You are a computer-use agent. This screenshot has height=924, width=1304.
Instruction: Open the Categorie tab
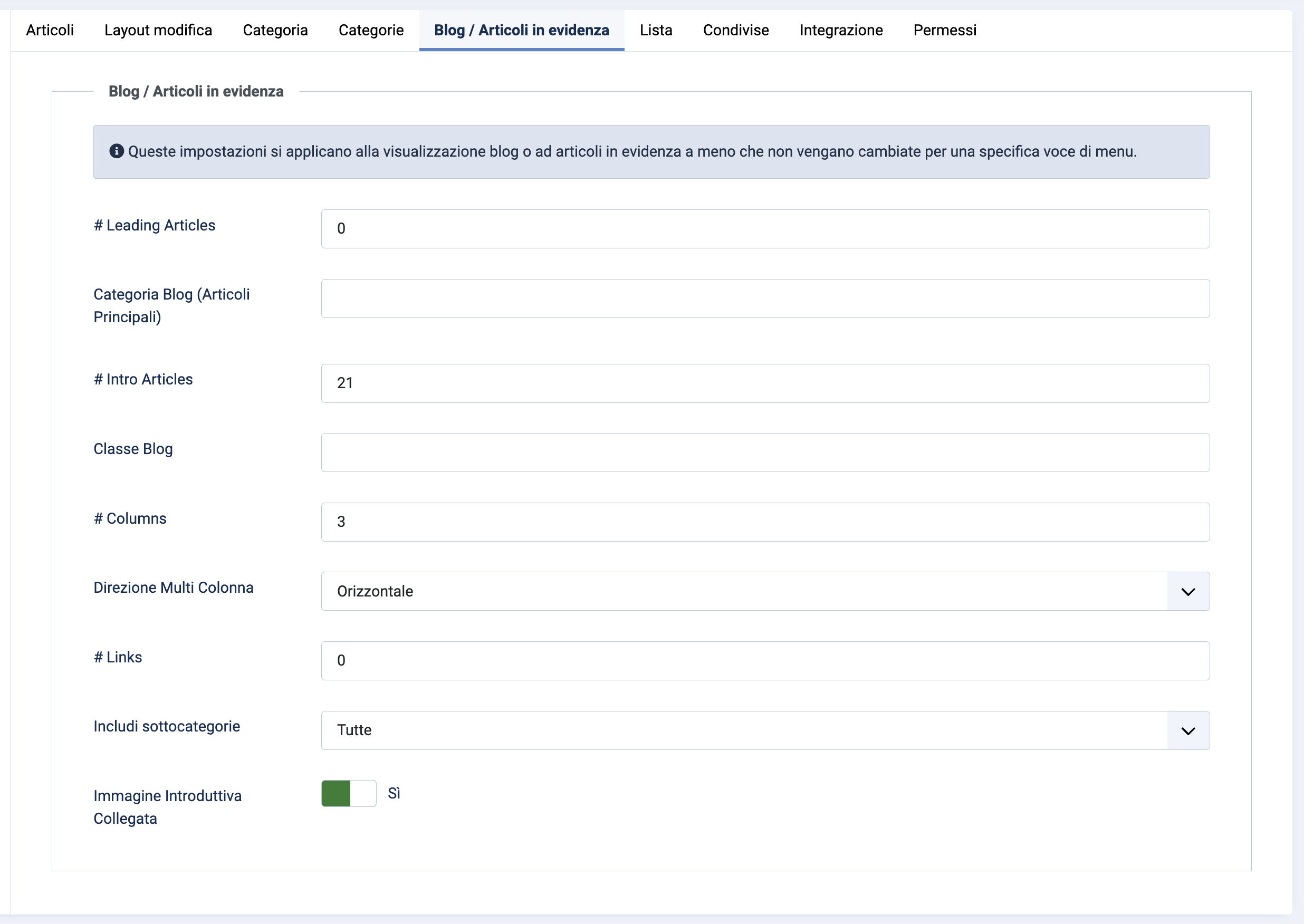tap(371, 30)
